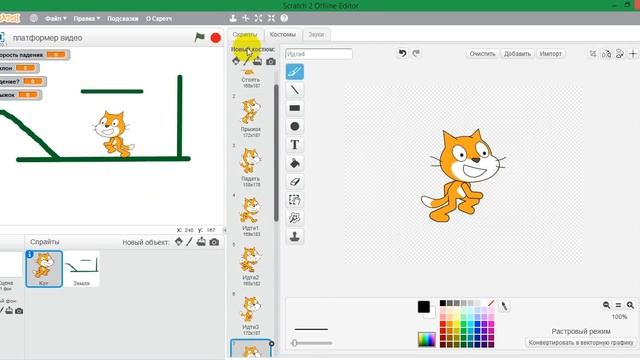Click the crop icon in paint editor
640x360 pixels.
coord(593,54)
